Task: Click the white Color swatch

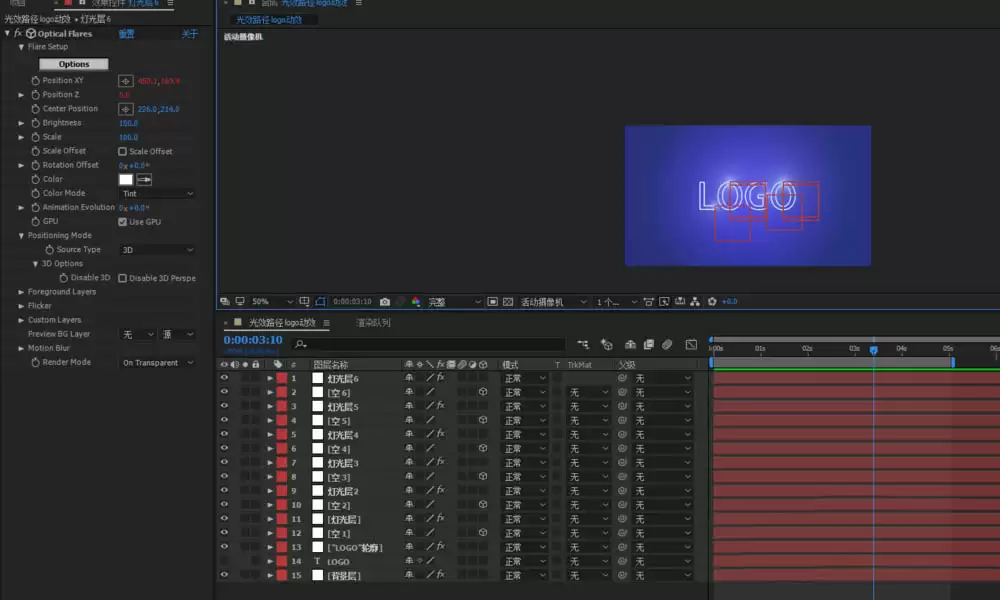Action: [126, 180]
